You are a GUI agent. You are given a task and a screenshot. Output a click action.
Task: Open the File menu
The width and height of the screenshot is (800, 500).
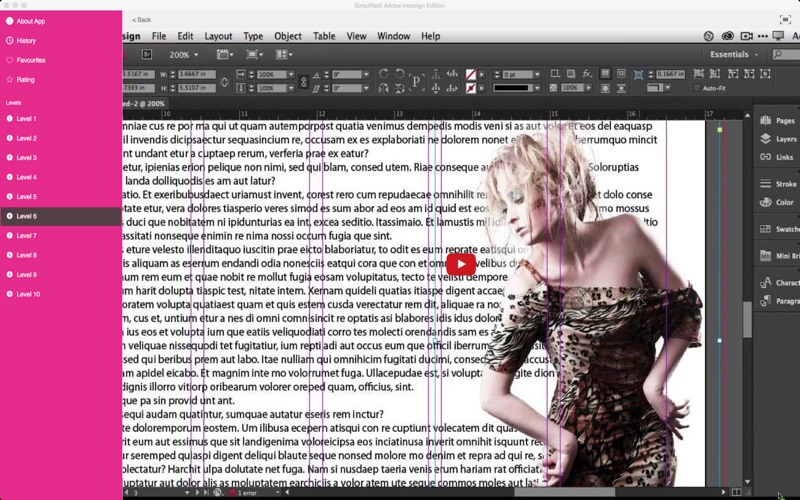pyautogui.click(x=159, y=36)
